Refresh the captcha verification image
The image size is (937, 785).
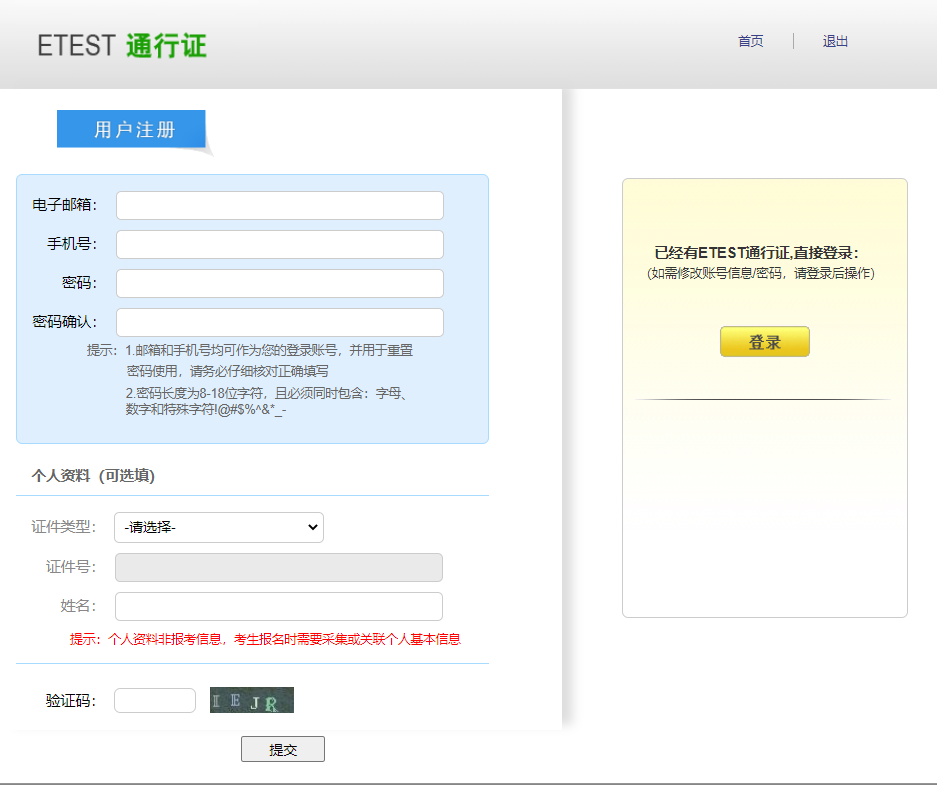click(x=251, y=700)
